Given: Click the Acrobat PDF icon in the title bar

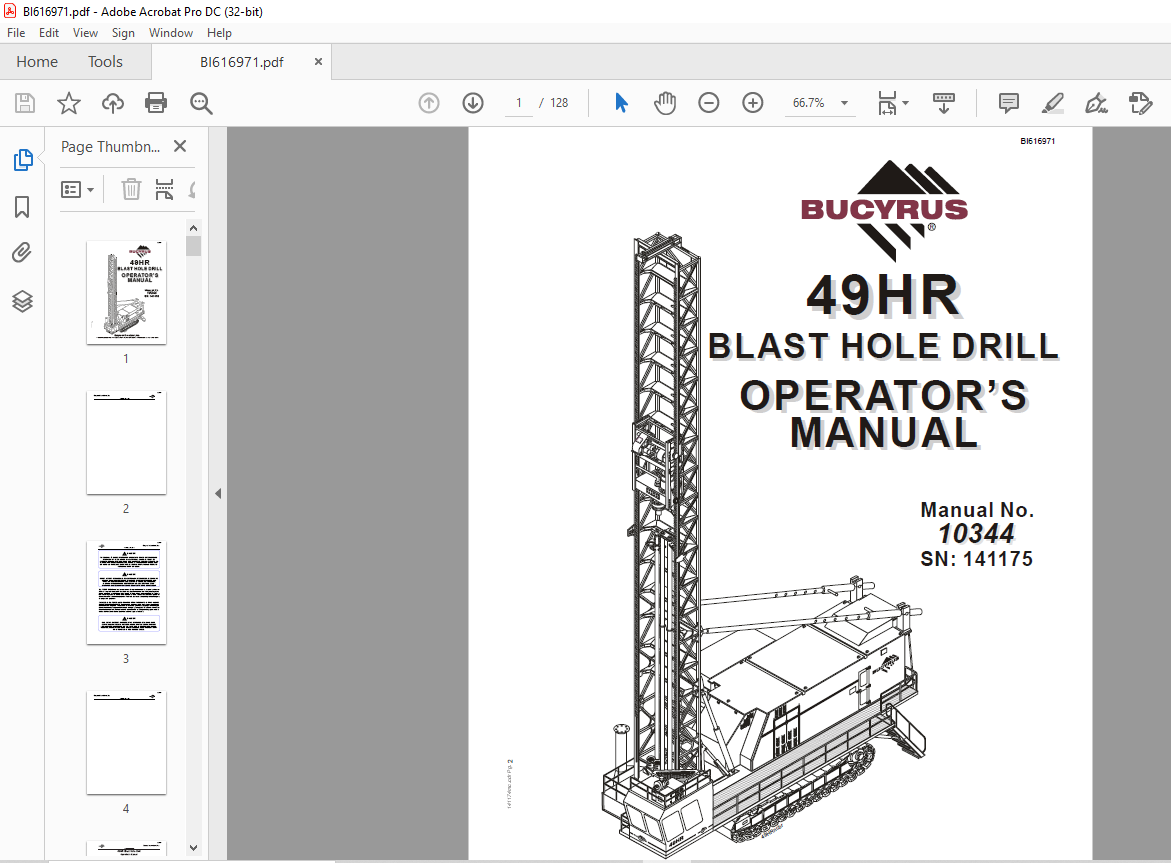Looking at the screenshot, I should (10, 11).
